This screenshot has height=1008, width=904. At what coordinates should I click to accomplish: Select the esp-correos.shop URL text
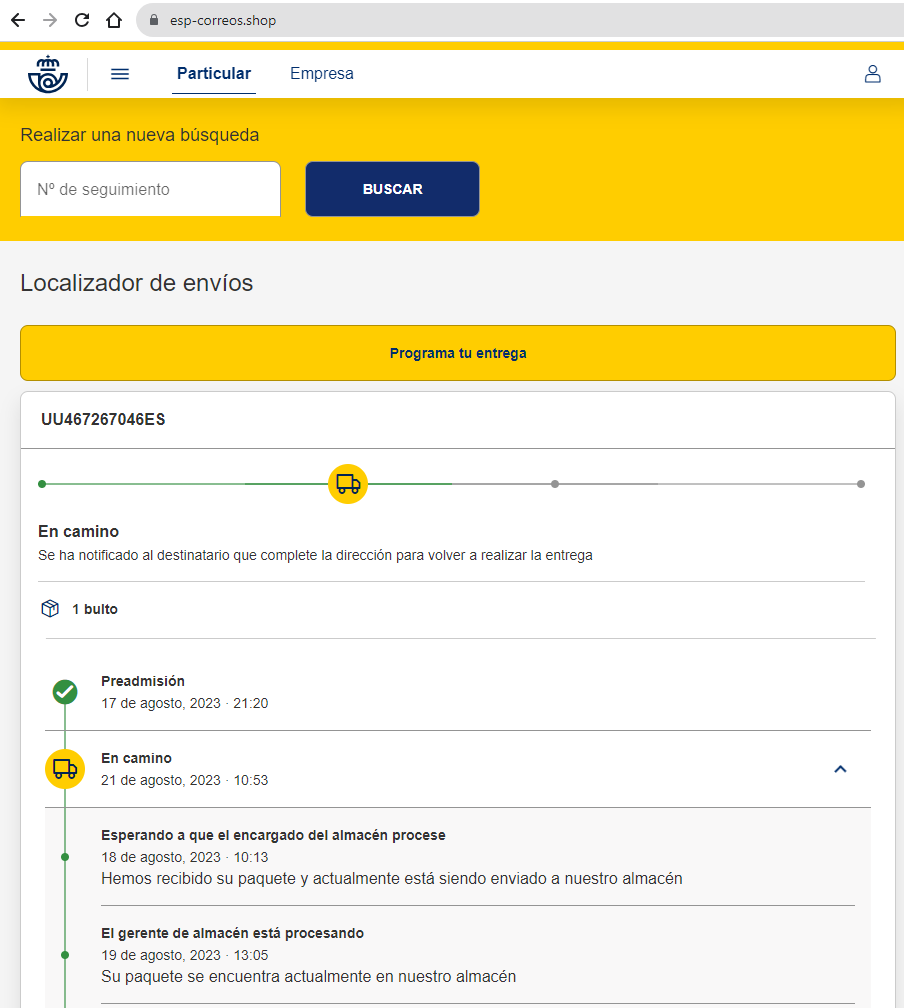click(x=222, y=21)
